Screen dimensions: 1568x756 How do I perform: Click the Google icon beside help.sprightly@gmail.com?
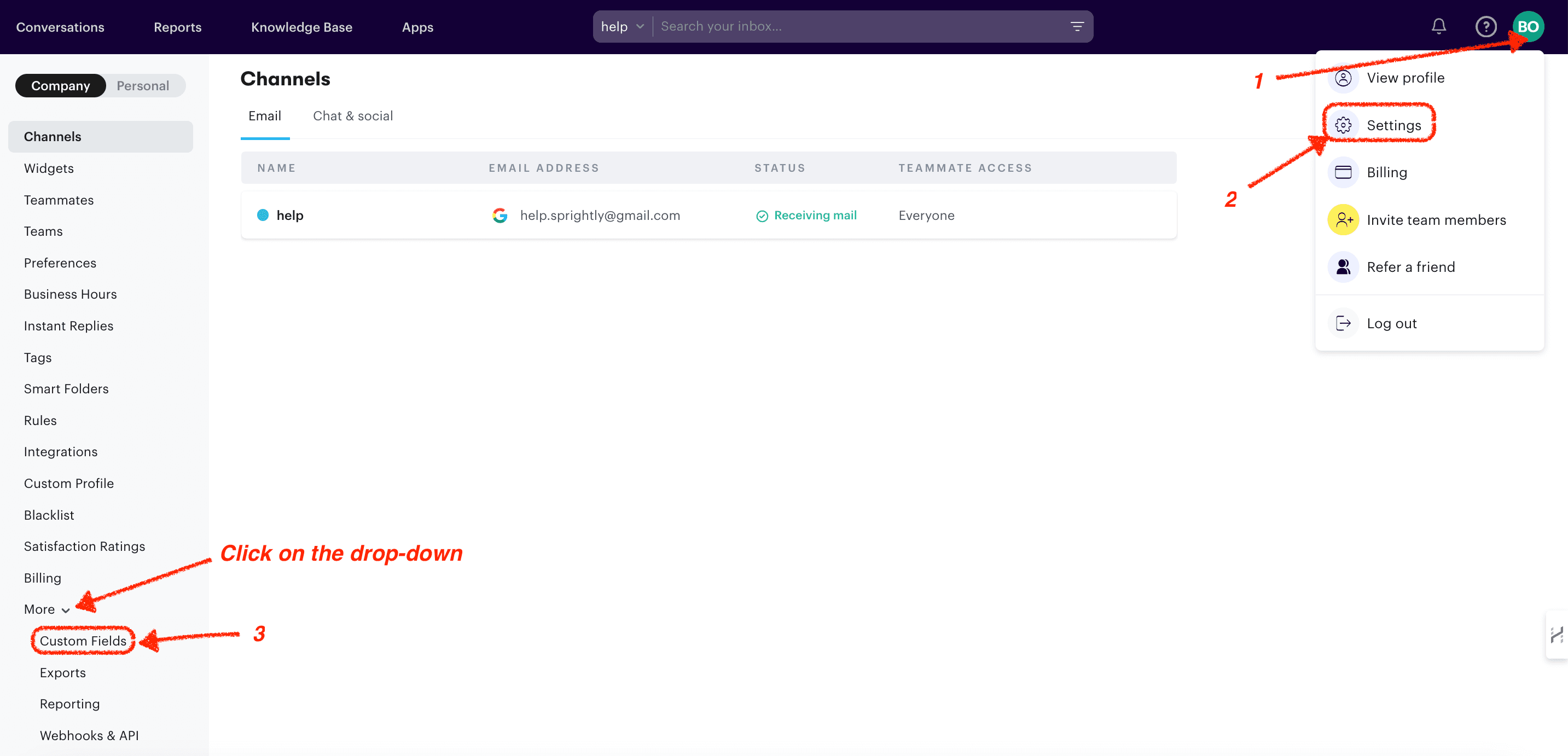click(500, 215)
